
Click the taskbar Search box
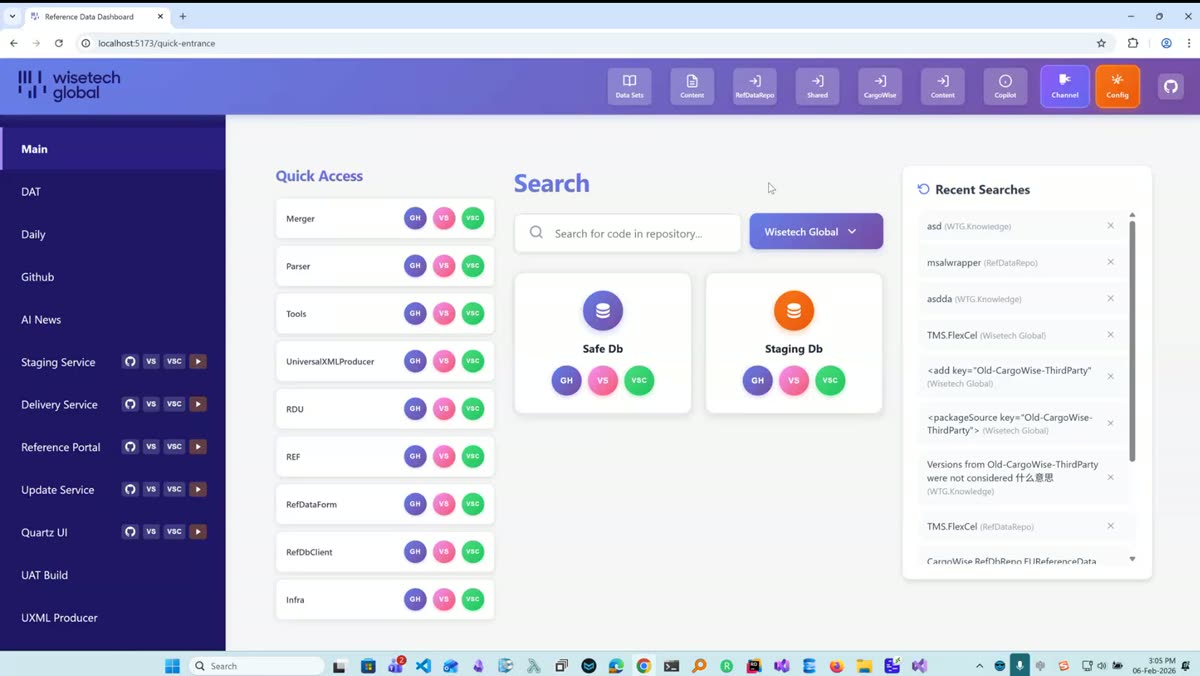point(258,666)
